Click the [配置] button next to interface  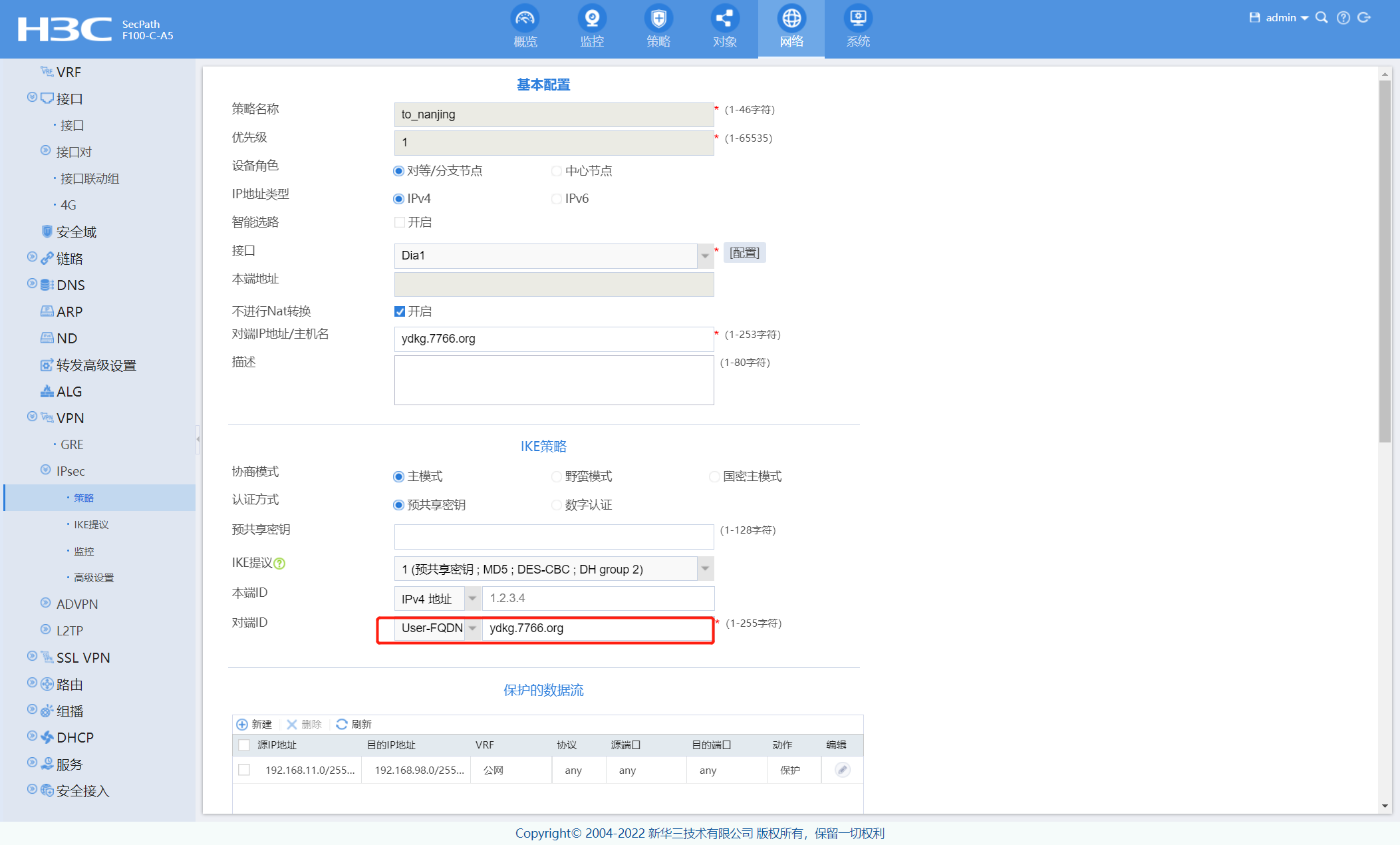744,253
